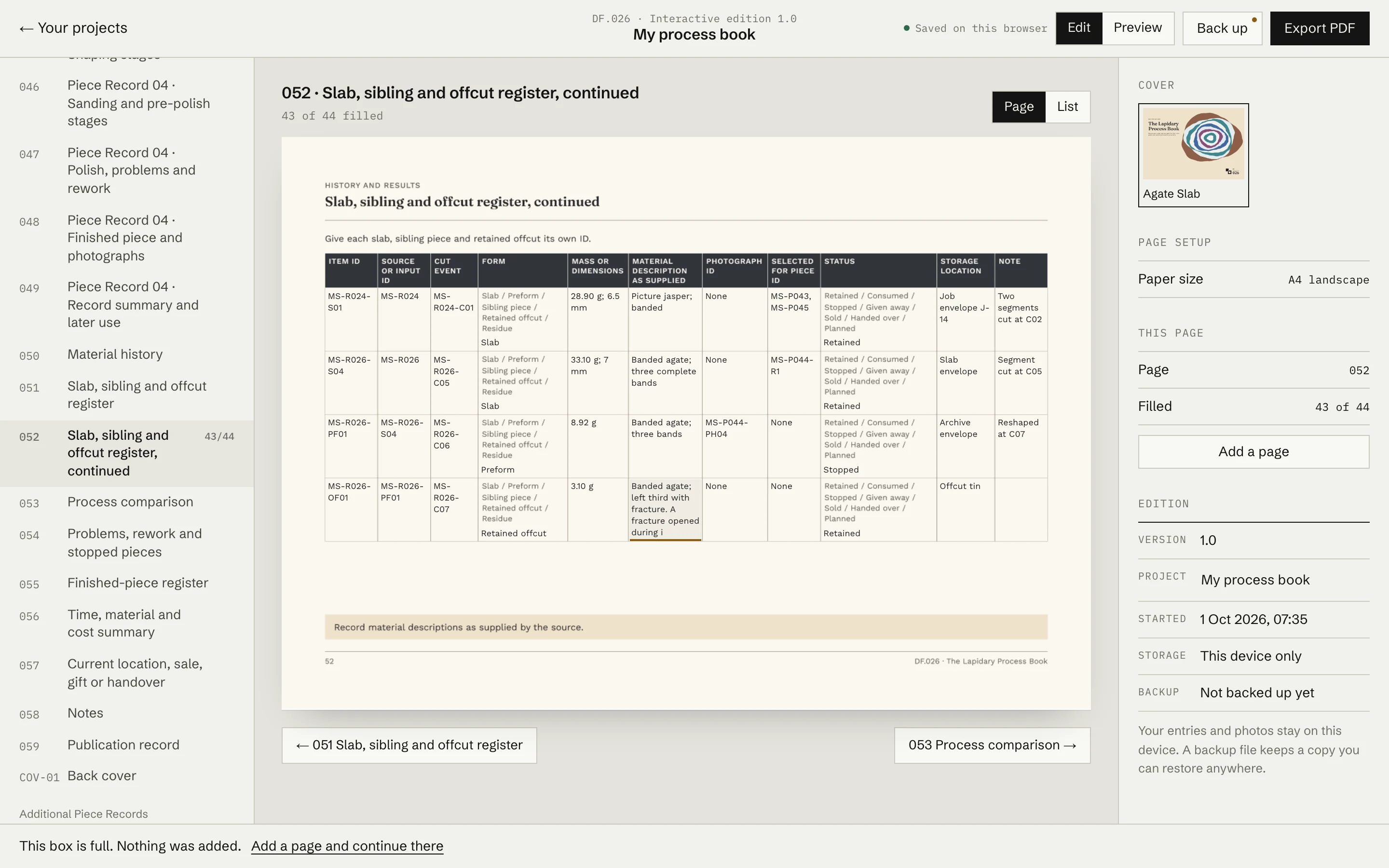Open page 058 Notes
The image size is (1389, 868).
click(x=127, y=714)
